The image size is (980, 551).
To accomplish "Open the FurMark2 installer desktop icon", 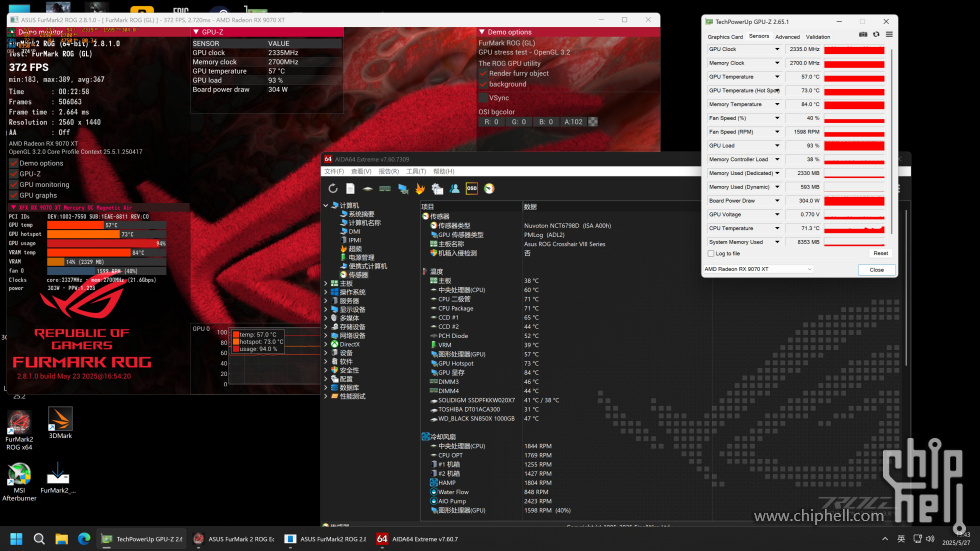I will [x=58, y=478].
